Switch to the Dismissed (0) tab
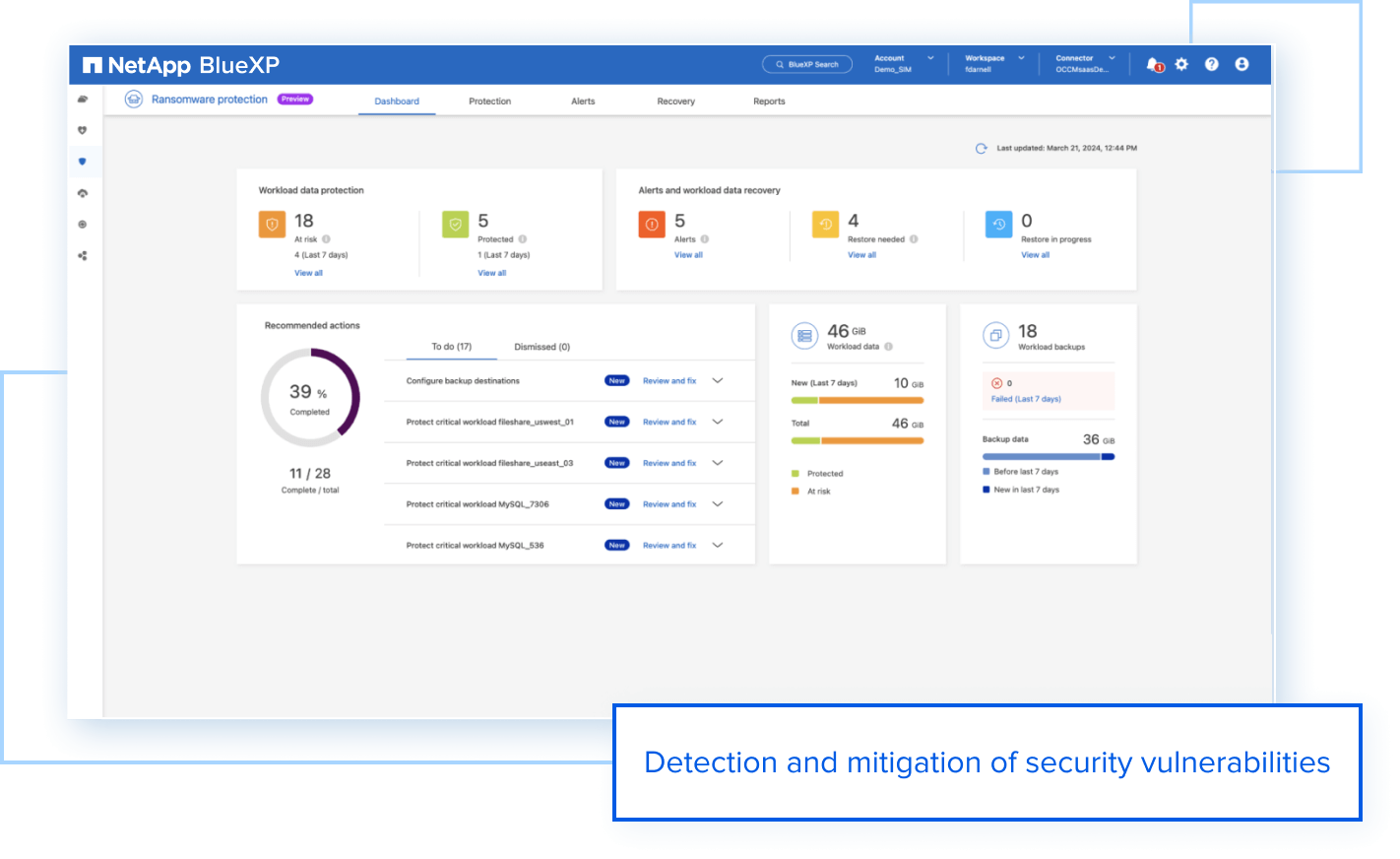This screenshot has height=859, width=1400. pyautogui.click(x=541, y=346)
